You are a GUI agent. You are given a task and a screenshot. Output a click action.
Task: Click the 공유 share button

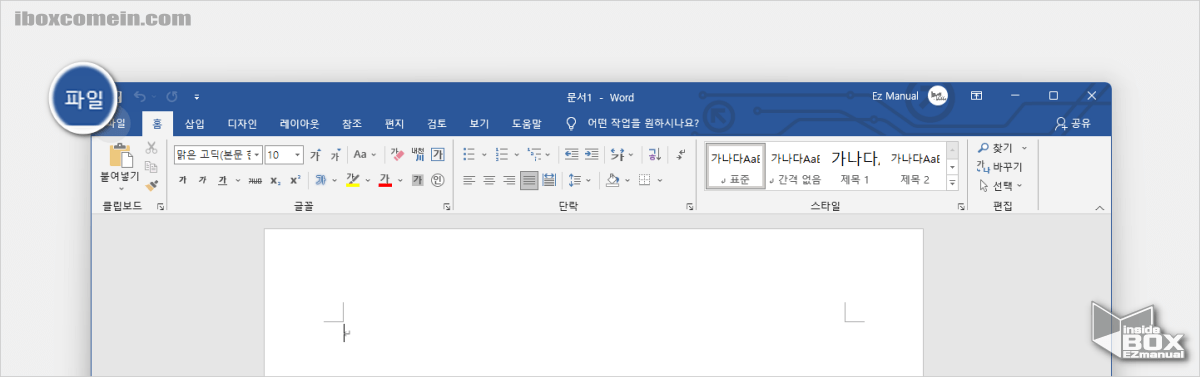[x=1073, y=124]
